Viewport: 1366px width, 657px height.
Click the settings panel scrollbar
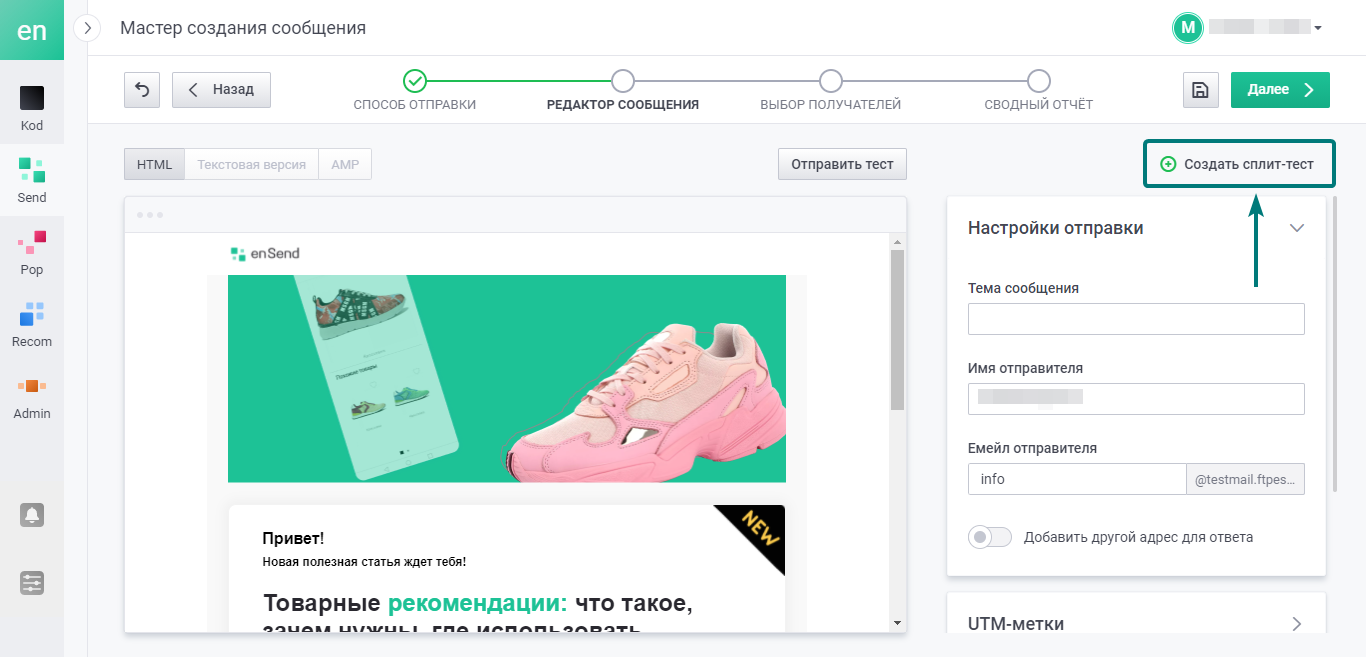tap(1333, 345)
